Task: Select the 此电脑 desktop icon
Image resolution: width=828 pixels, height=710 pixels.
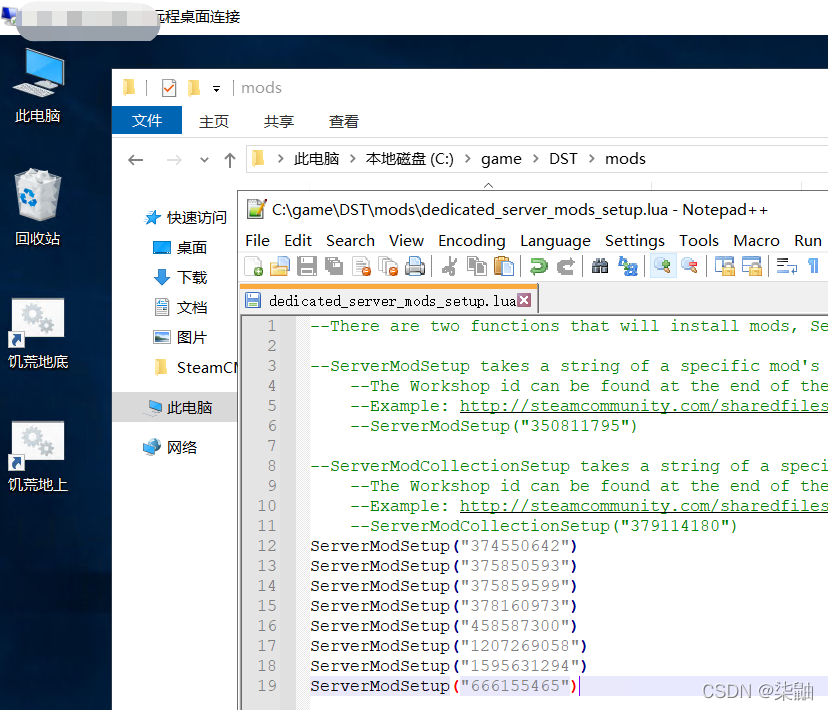Action: 37,86
